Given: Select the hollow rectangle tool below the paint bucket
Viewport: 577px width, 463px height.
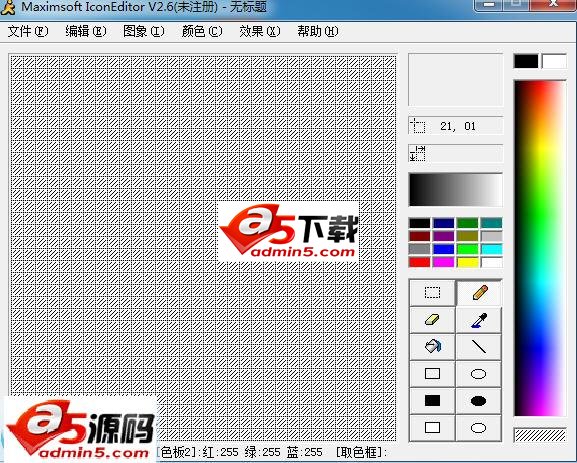Looking at the screenshot, I should click(x=432, y=374).
